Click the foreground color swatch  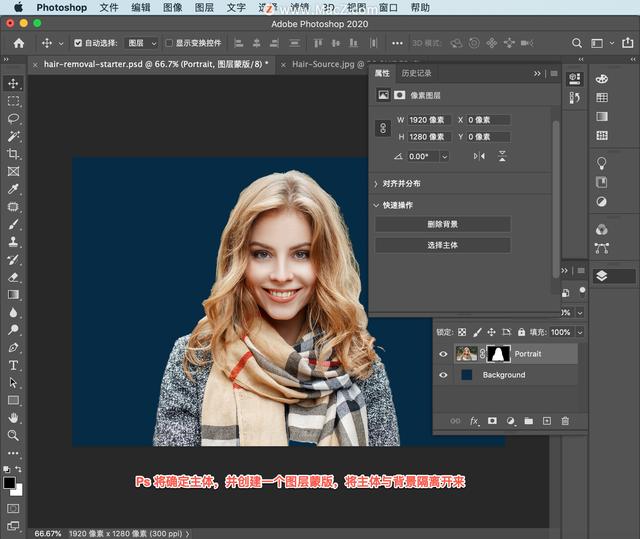click(9, 482)
